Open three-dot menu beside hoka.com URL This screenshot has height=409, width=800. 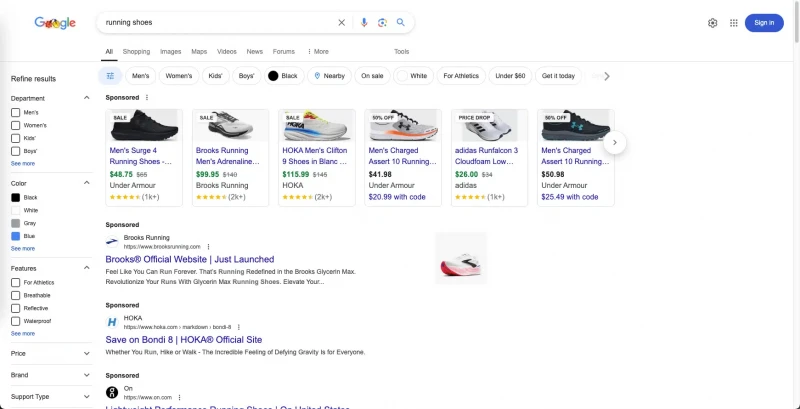click(x=239, y=327)
